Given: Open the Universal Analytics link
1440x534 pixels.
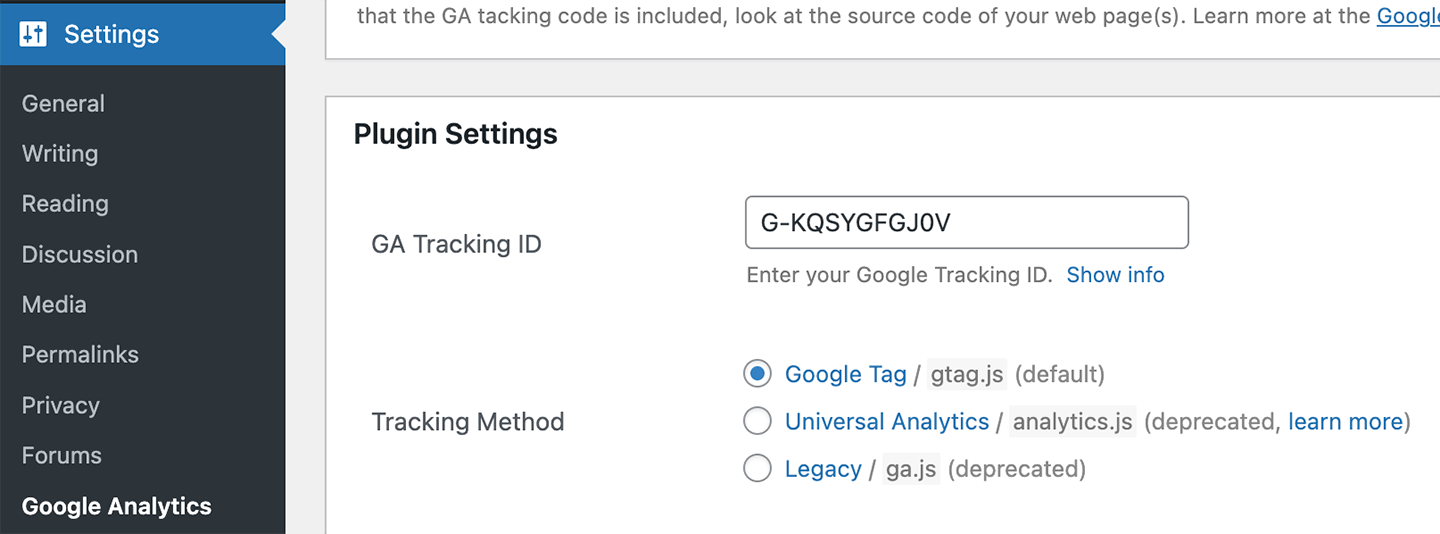Looking at the screenshot, I should [886, 421].
